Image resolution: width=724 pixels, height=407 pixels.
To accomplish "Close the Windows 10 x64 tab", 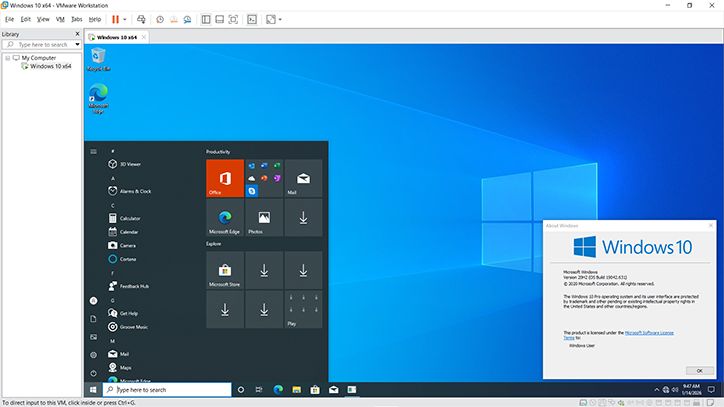I will click(144, 37).
